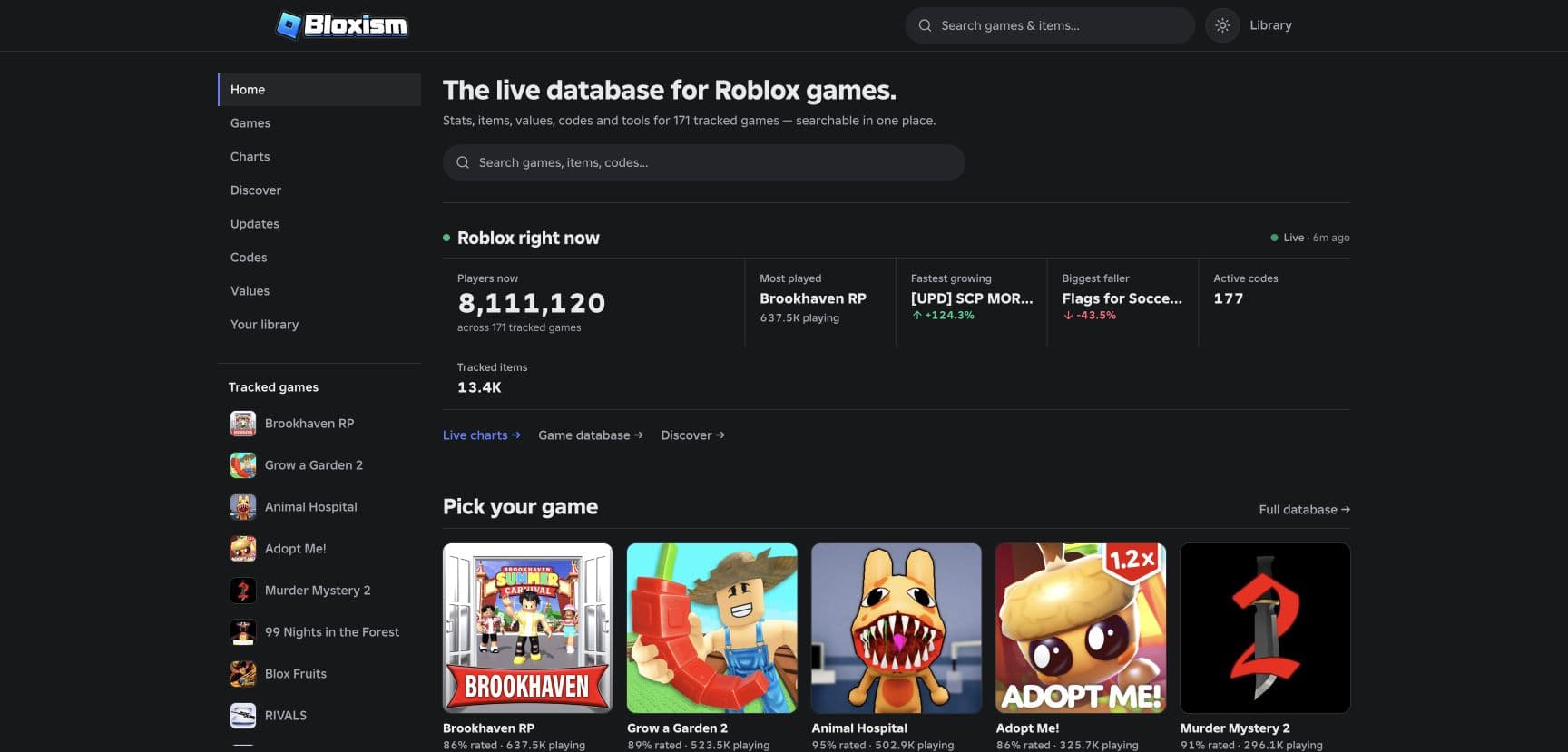
Task: Click the Adopt Me! sidebar icon
Action: click(243, 549)
